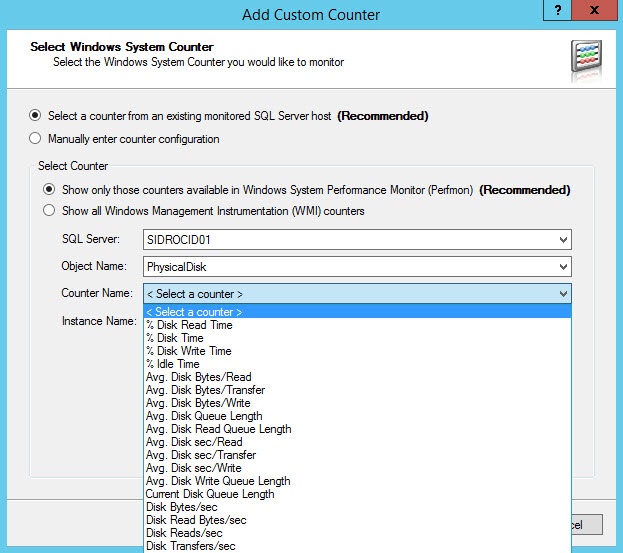Pick Avg. Disk sec/Read counter
Screen dimensions: 623x553
pyautogui.click(x=357, y=442)
